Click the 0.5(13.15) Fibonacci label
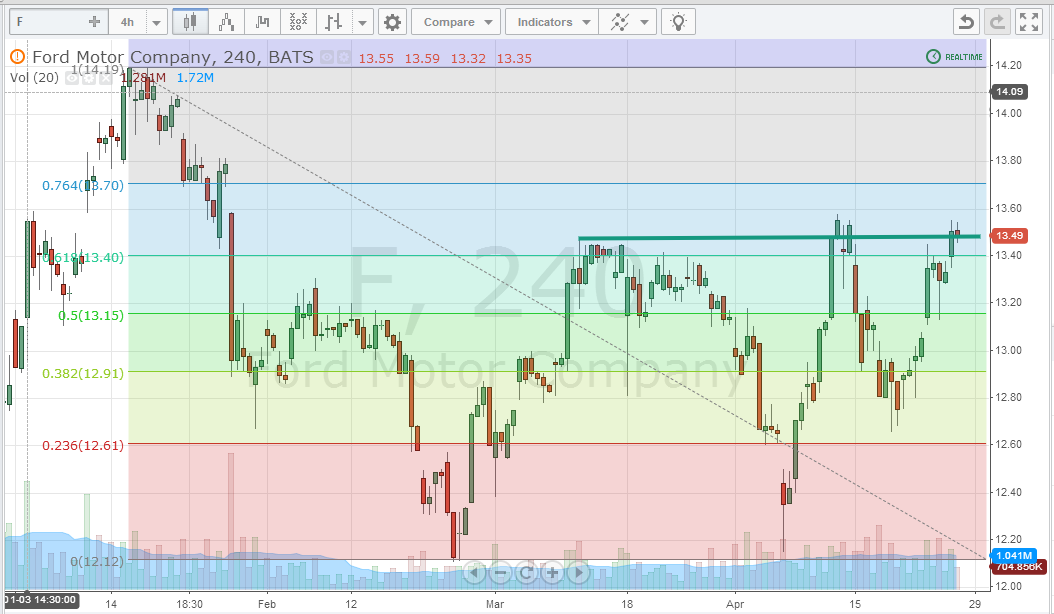This screenshot has width=1054, height=614. click(91, 315)
